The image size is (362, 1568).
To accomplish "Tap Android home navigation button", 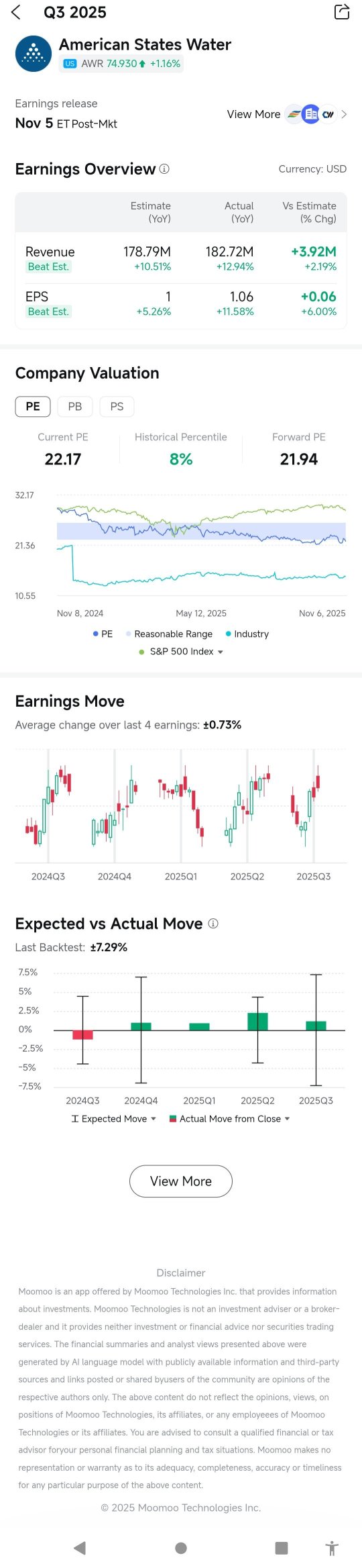I will [x=181, y=1548].
